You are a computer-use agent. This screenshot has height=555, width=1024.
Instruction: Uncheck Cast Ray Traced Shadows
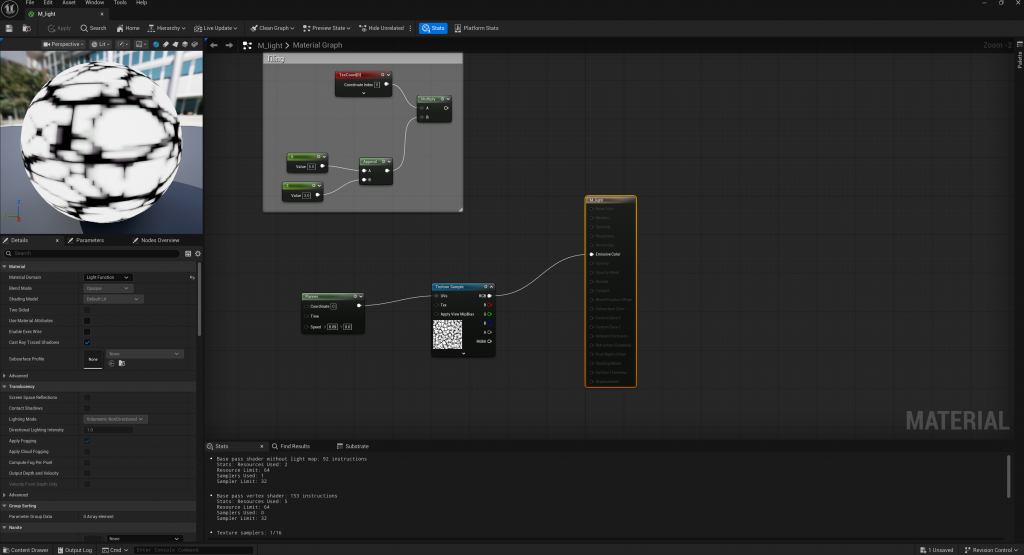pyautogui.click(x=87, y=342)
